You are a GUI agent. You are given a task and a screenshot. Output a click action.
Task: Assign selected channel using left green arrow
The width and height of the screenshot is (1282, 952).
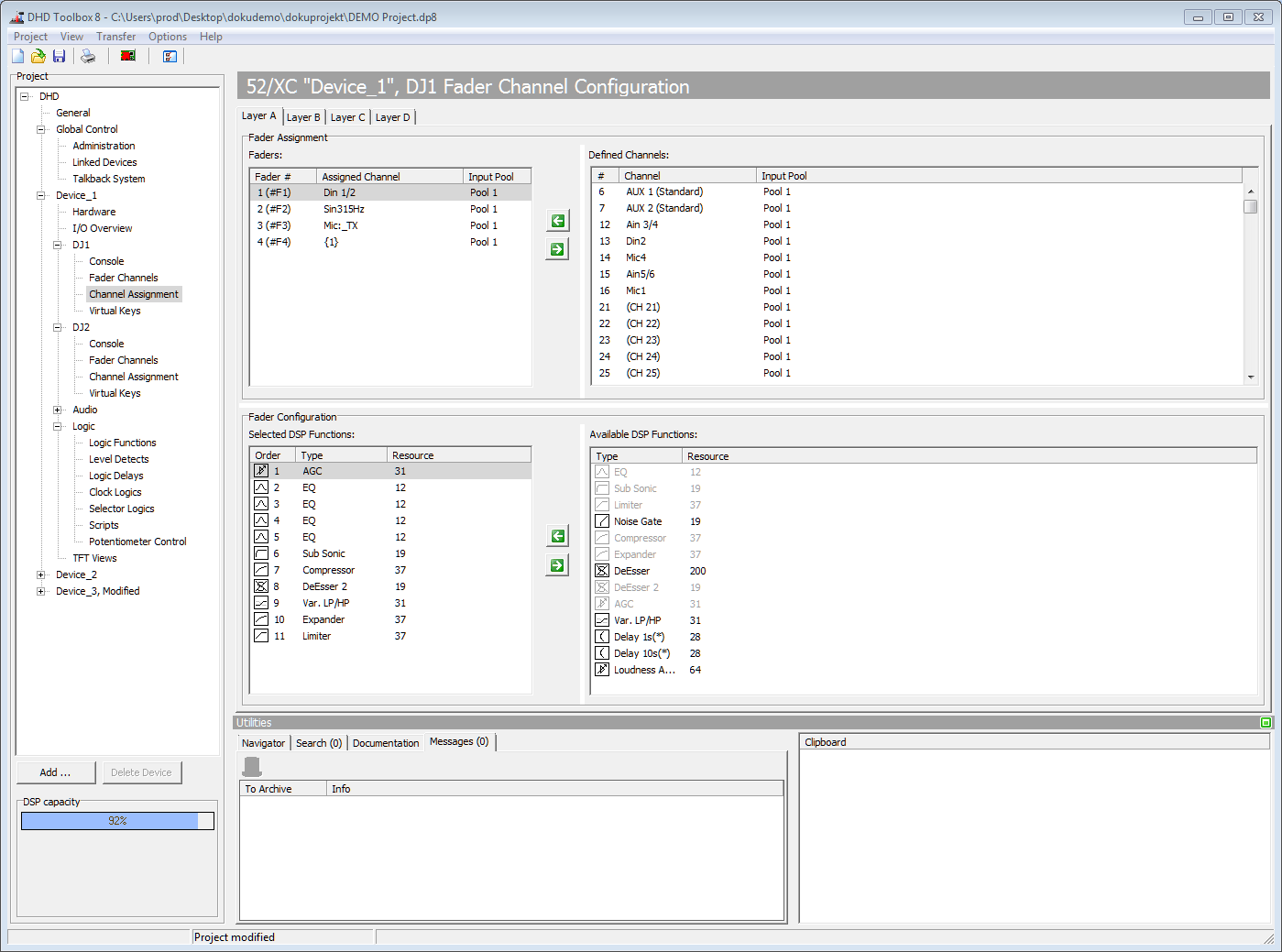point(557,220)
